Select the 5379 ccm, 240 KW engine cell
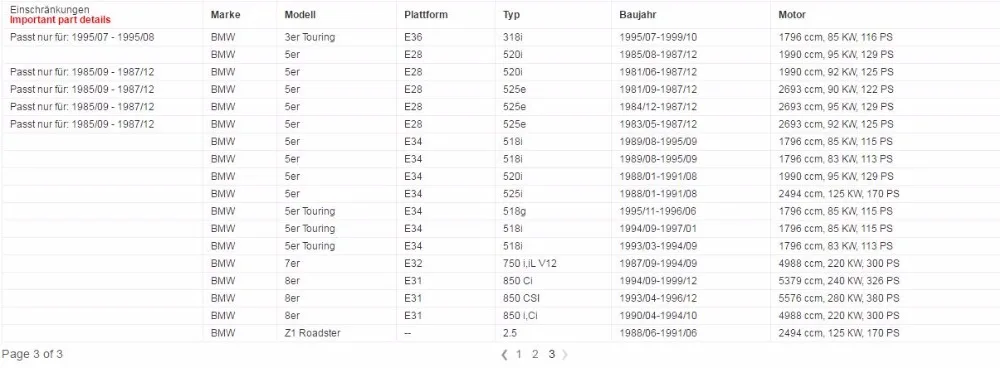Viewport: 1000px width, 368px height. coord(885,281)
